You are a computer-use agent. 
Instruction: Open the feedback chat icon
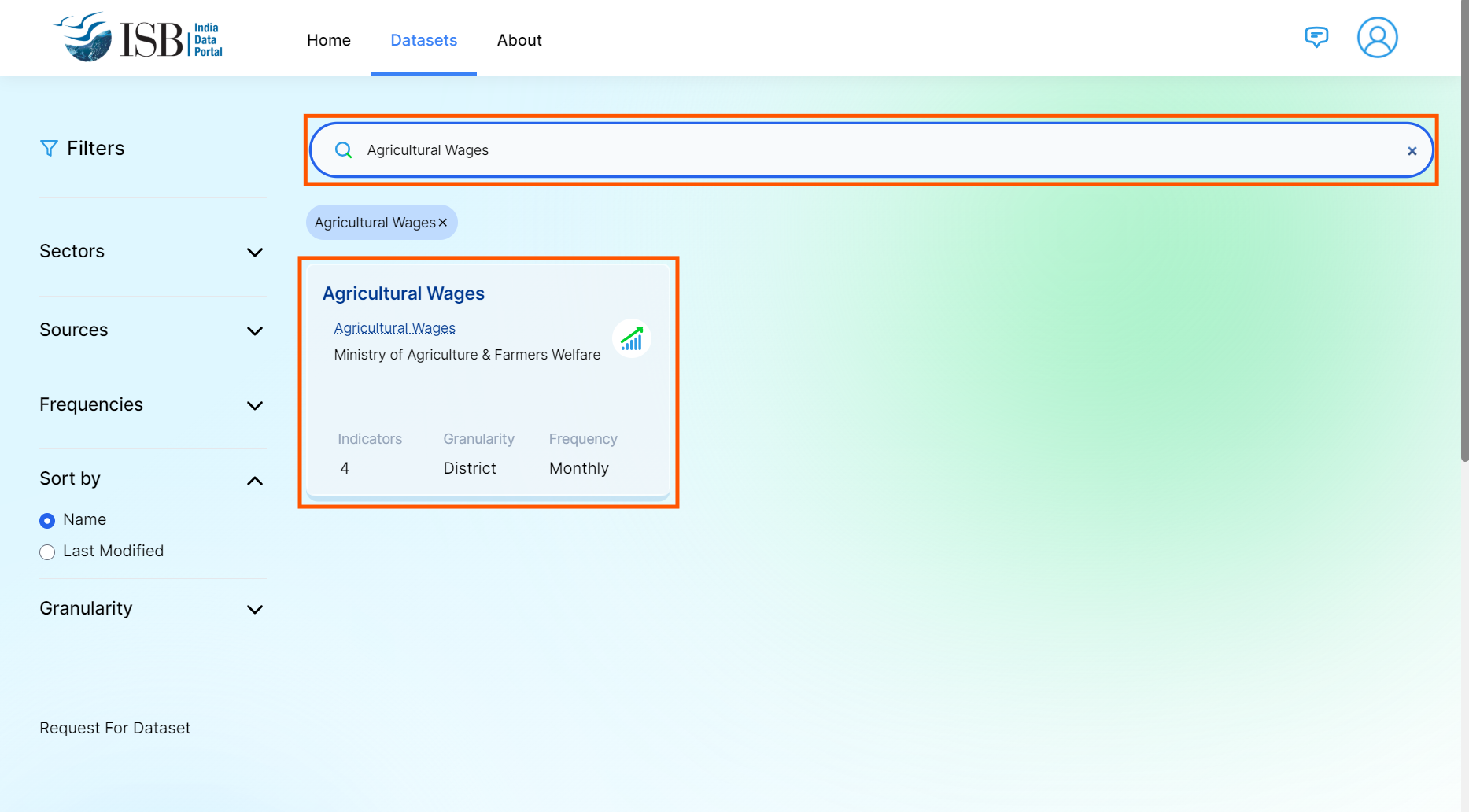pos(1316,37)
